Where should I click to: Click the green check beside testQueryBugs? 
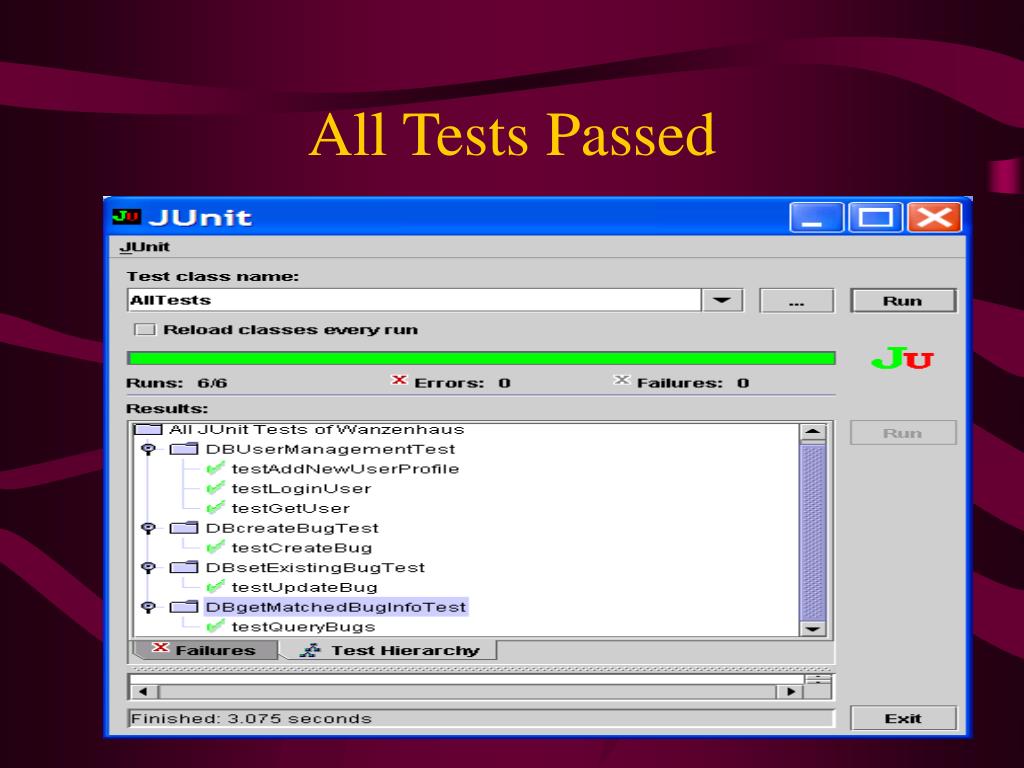(215, 626)
